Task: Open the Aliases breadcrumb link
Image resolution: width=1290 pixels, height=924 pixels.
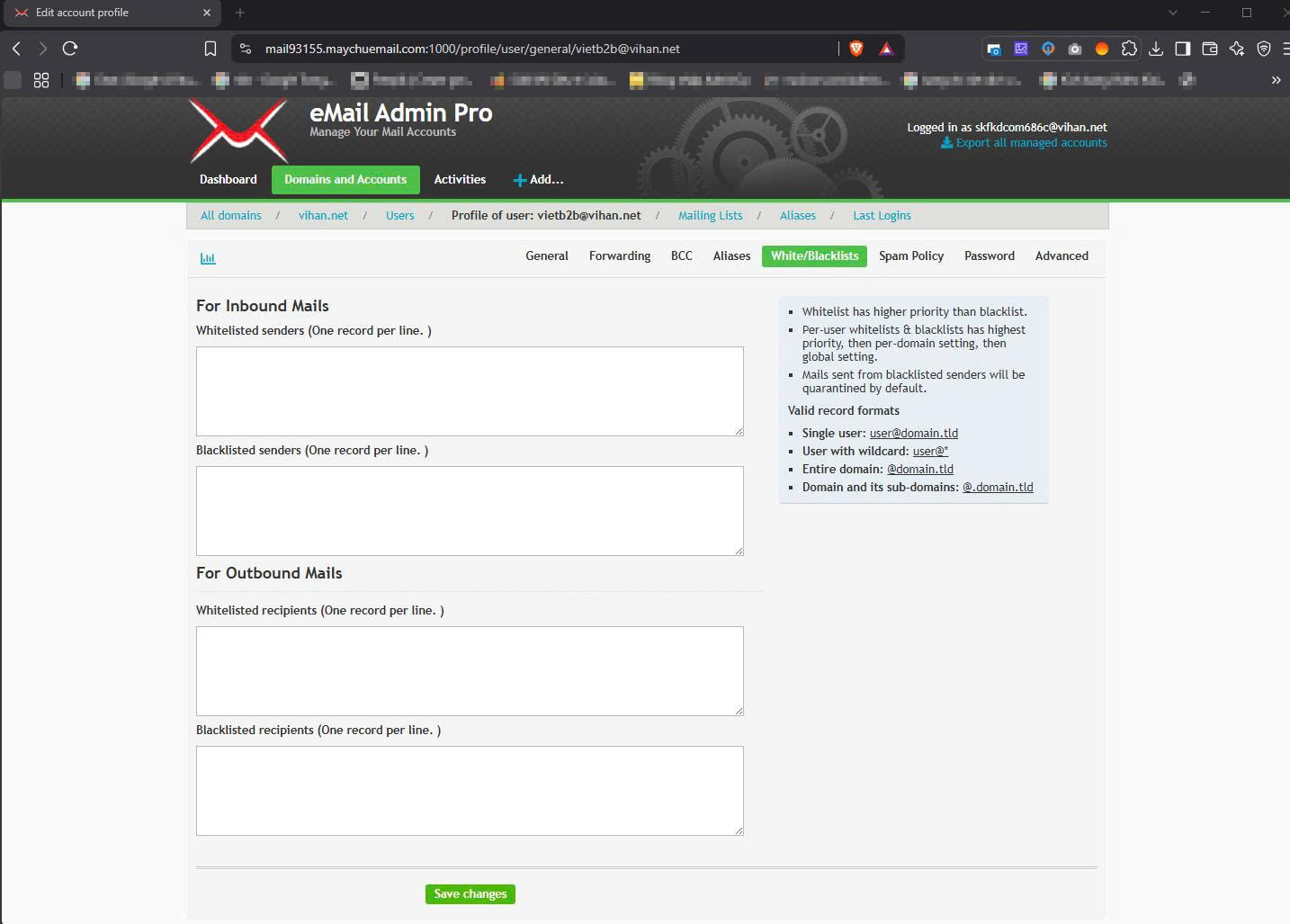Action: tap(798, 216)
